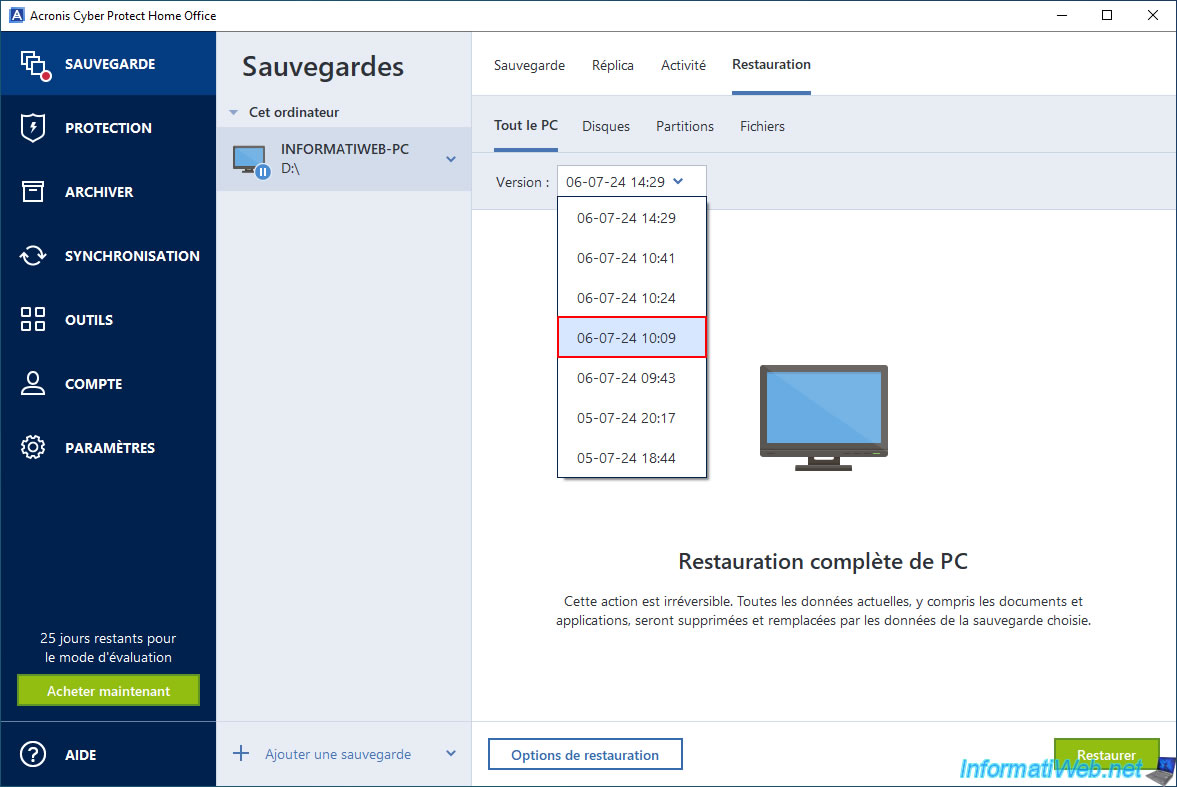Viewport: 1177px width, 787px height.
Task: Switch to the Sauvegarde tab
Action: click(x=529, y=65)
